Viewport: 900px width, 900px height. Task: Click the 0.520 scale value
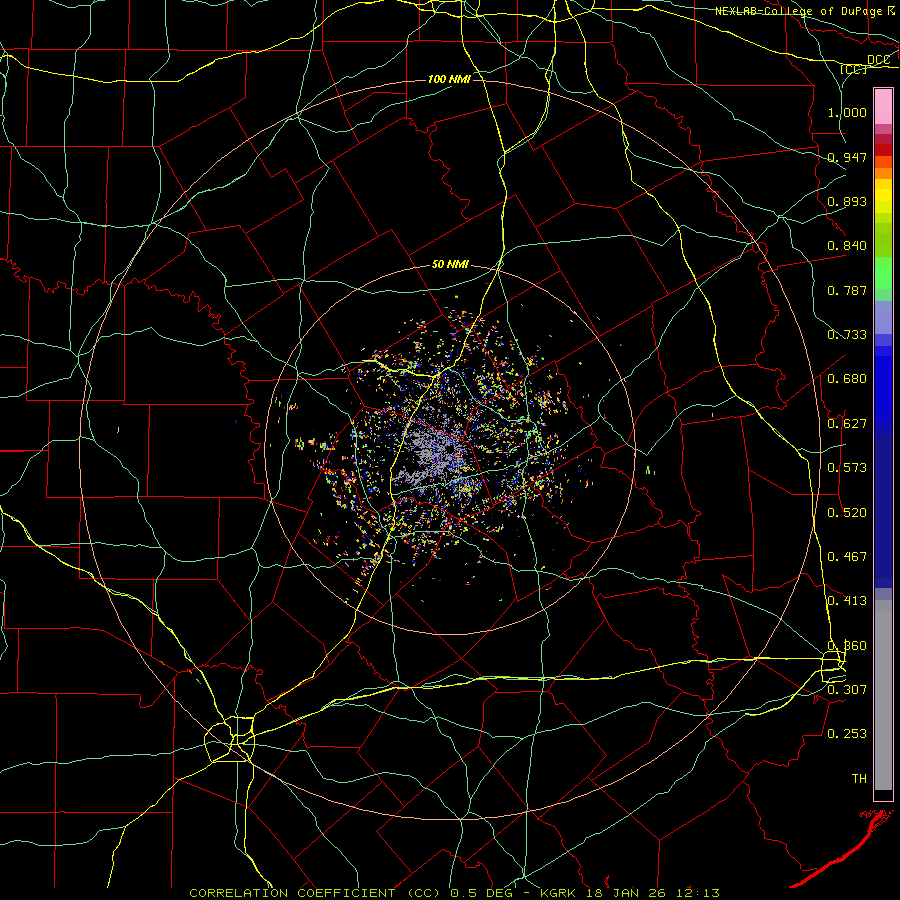coord(847,513)
